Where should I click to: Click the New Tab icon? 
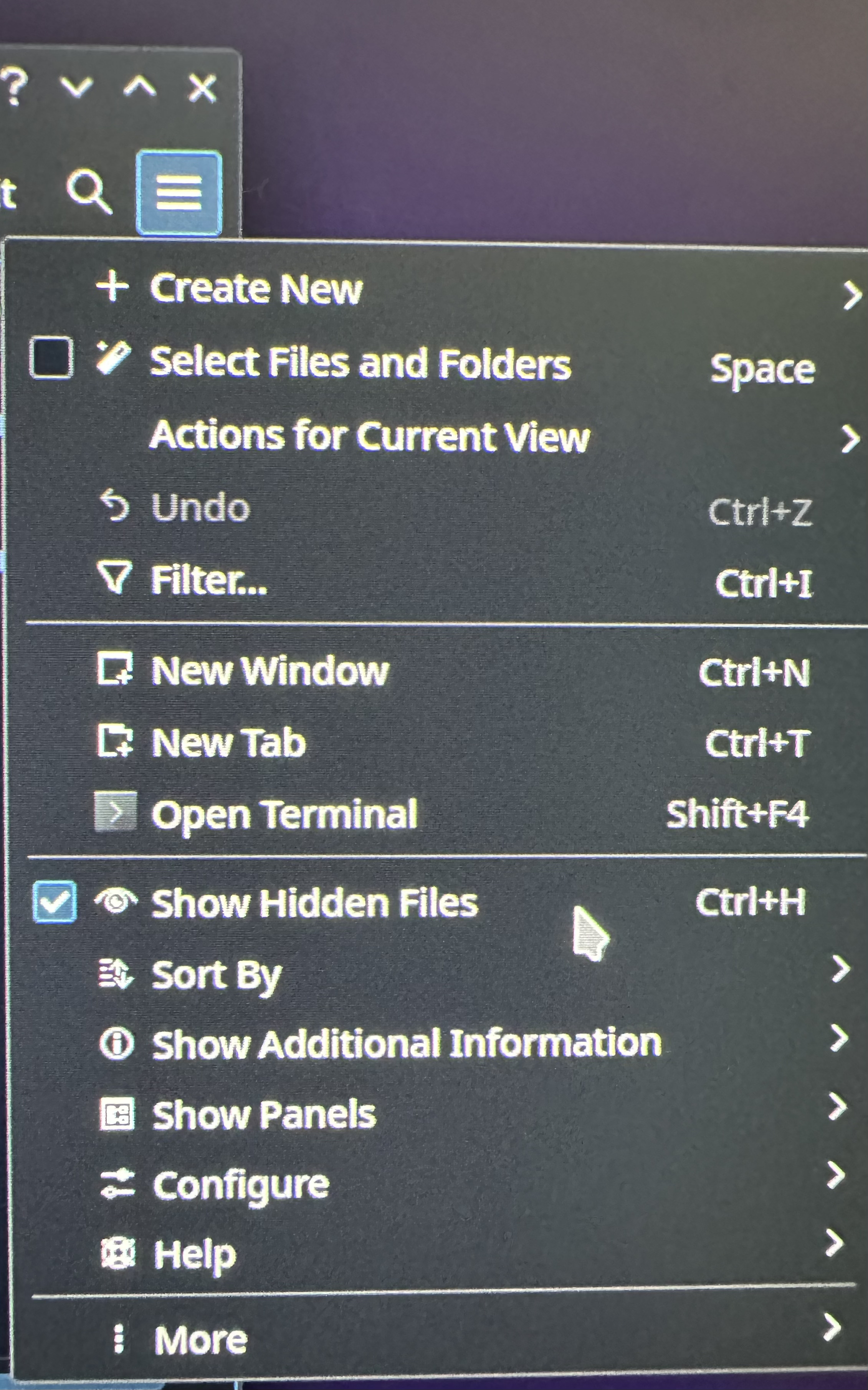coord(115,741)
